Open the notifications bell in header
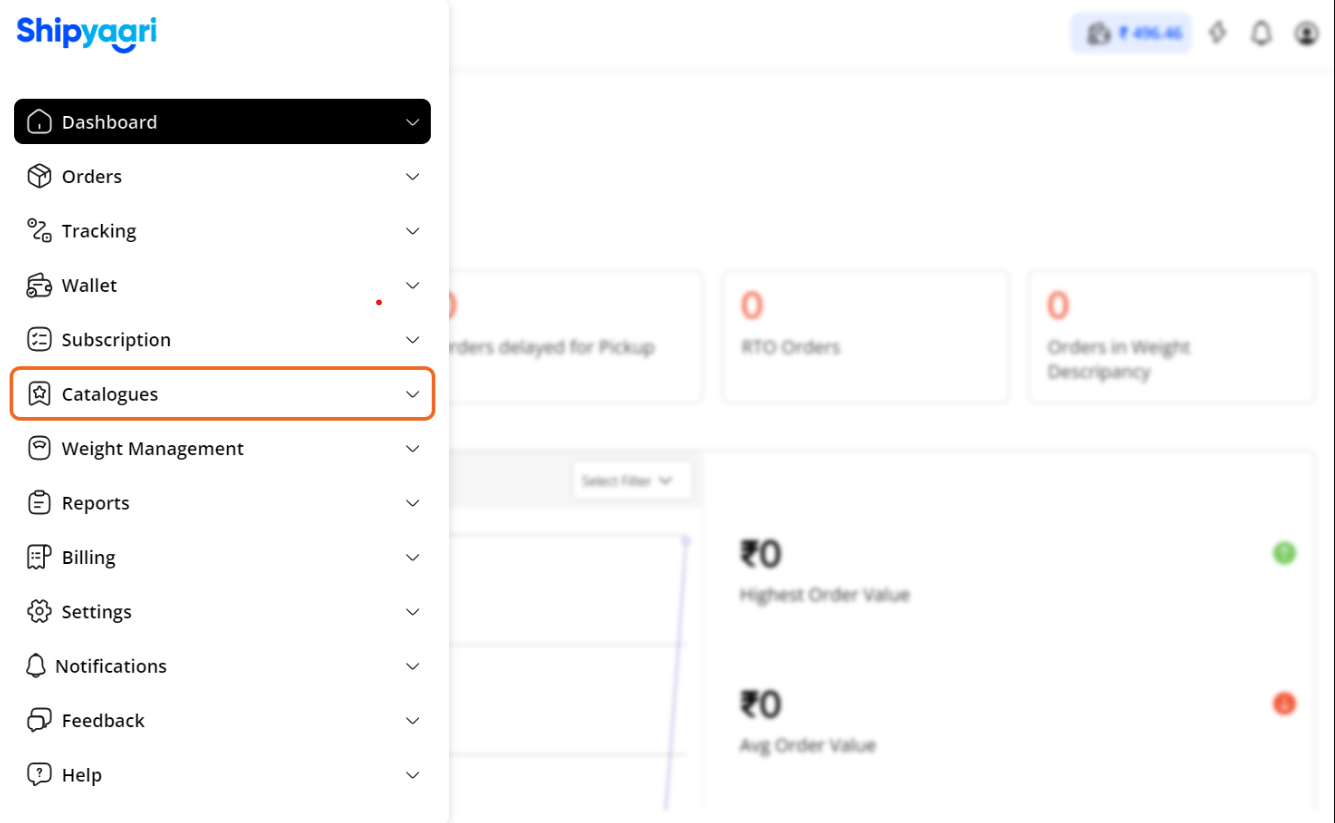The width and height of the screenshot is (1335, 823). pyautogui.click(x=1262, y=33)
